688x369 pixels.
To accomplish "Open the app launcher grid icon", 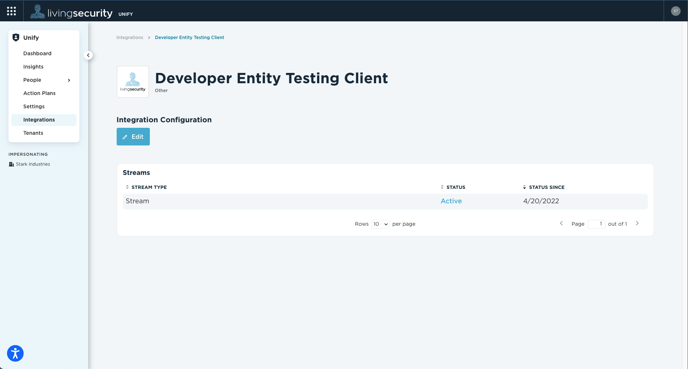I will 11,11.
